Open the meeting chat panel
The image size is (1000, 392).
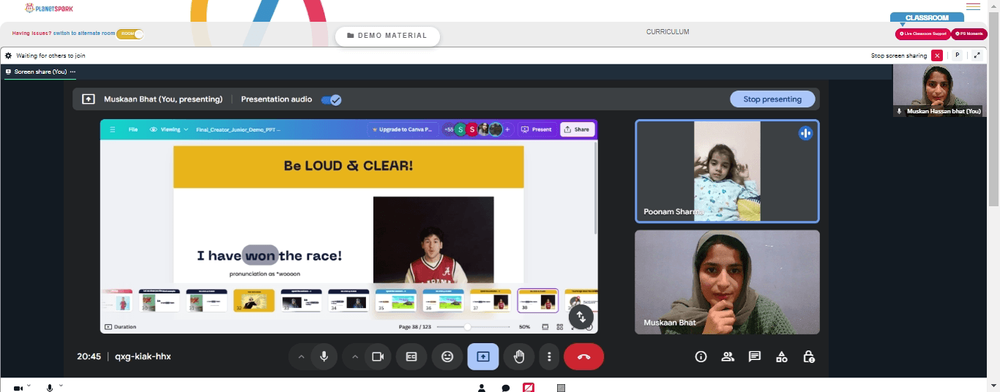(754, 356)
